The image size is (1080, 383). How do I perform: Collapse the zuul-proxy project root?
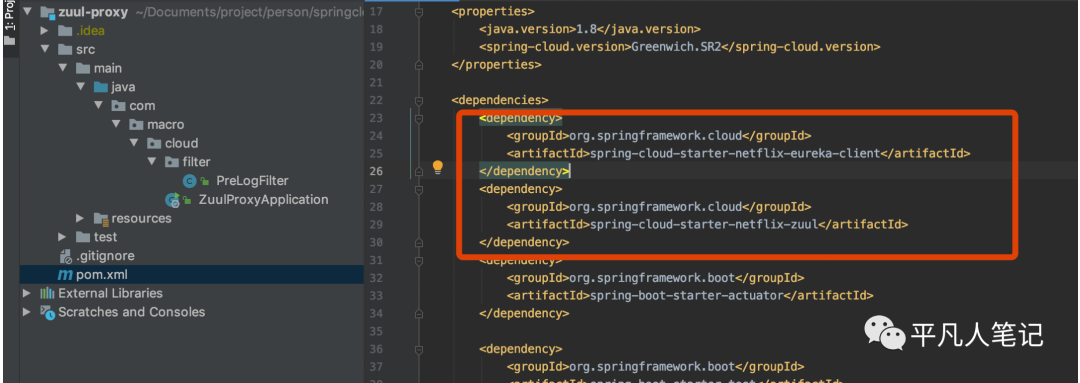[x=28, y=12]
